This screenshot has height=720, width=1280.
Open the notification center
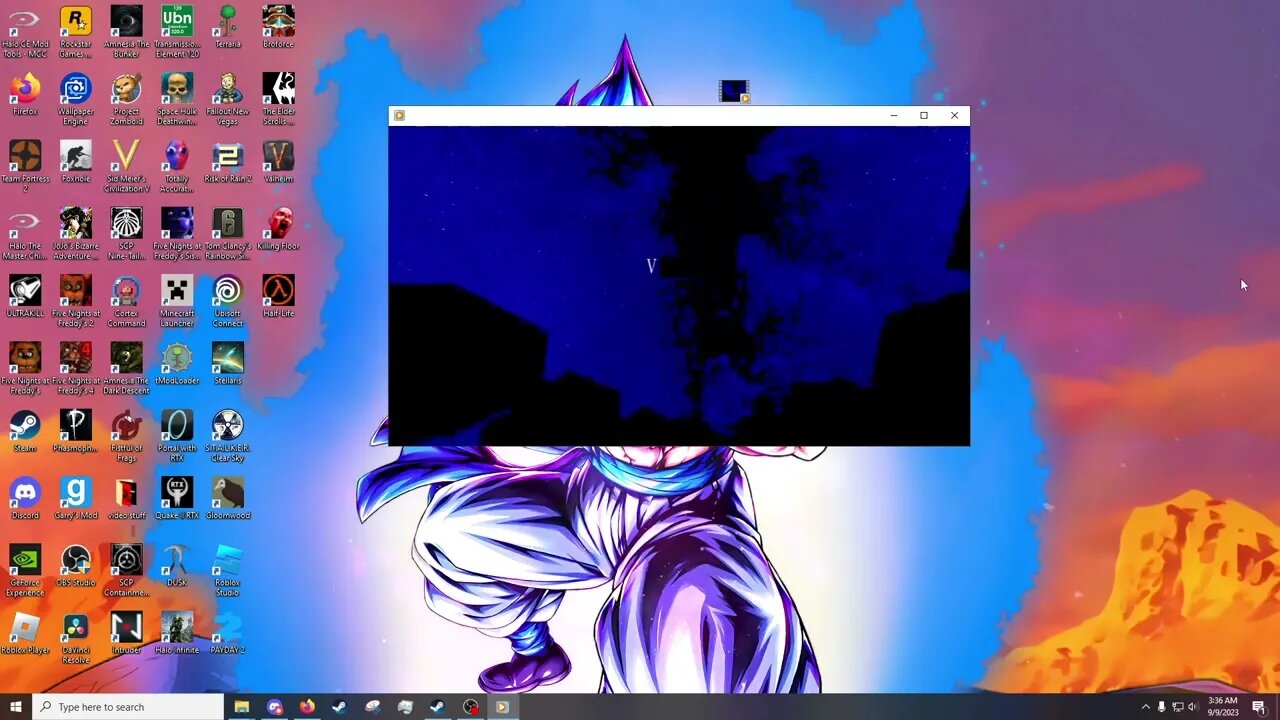tap(1259, 707)
